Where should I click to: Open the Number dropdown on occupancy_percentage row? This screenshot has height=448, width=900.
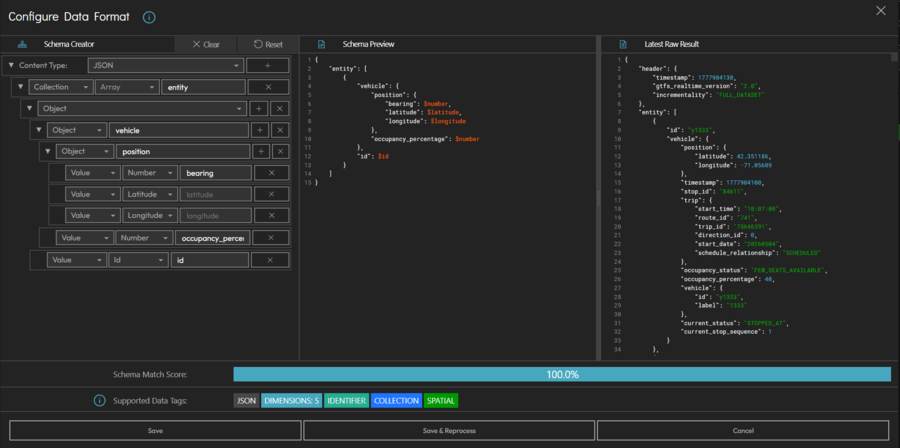point(144,237)
